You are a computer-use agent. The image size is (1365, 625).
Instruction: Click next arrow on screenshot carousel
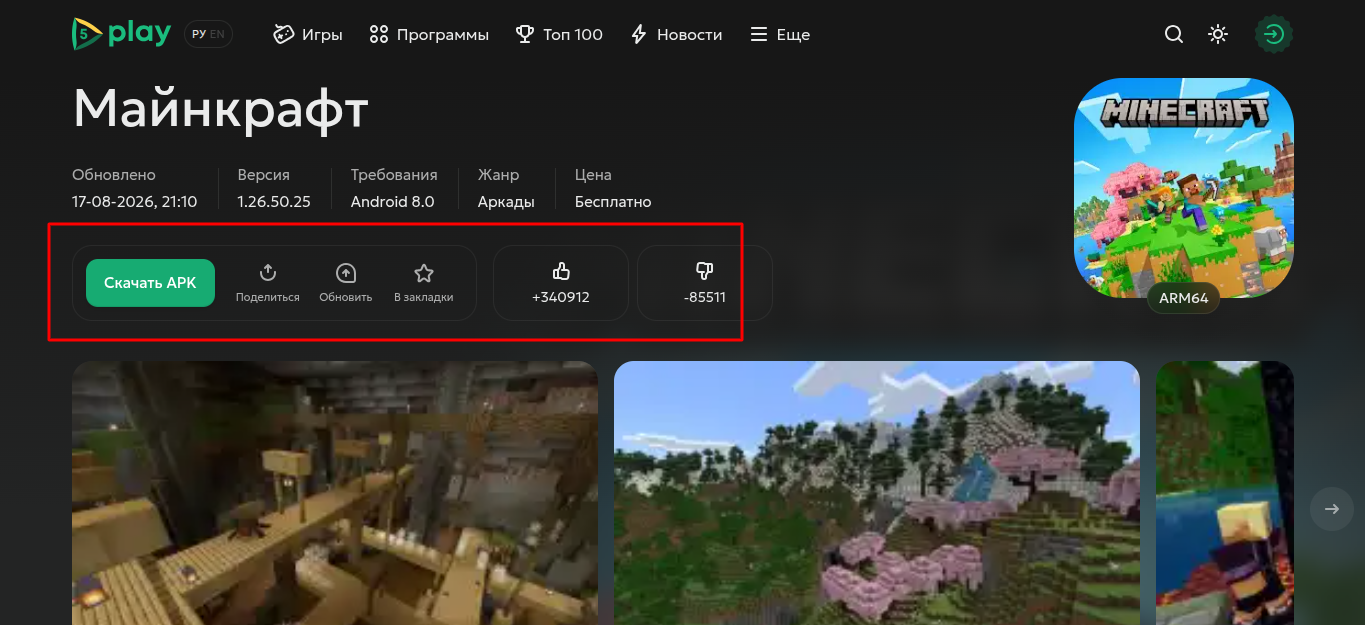coord(1332,509)
